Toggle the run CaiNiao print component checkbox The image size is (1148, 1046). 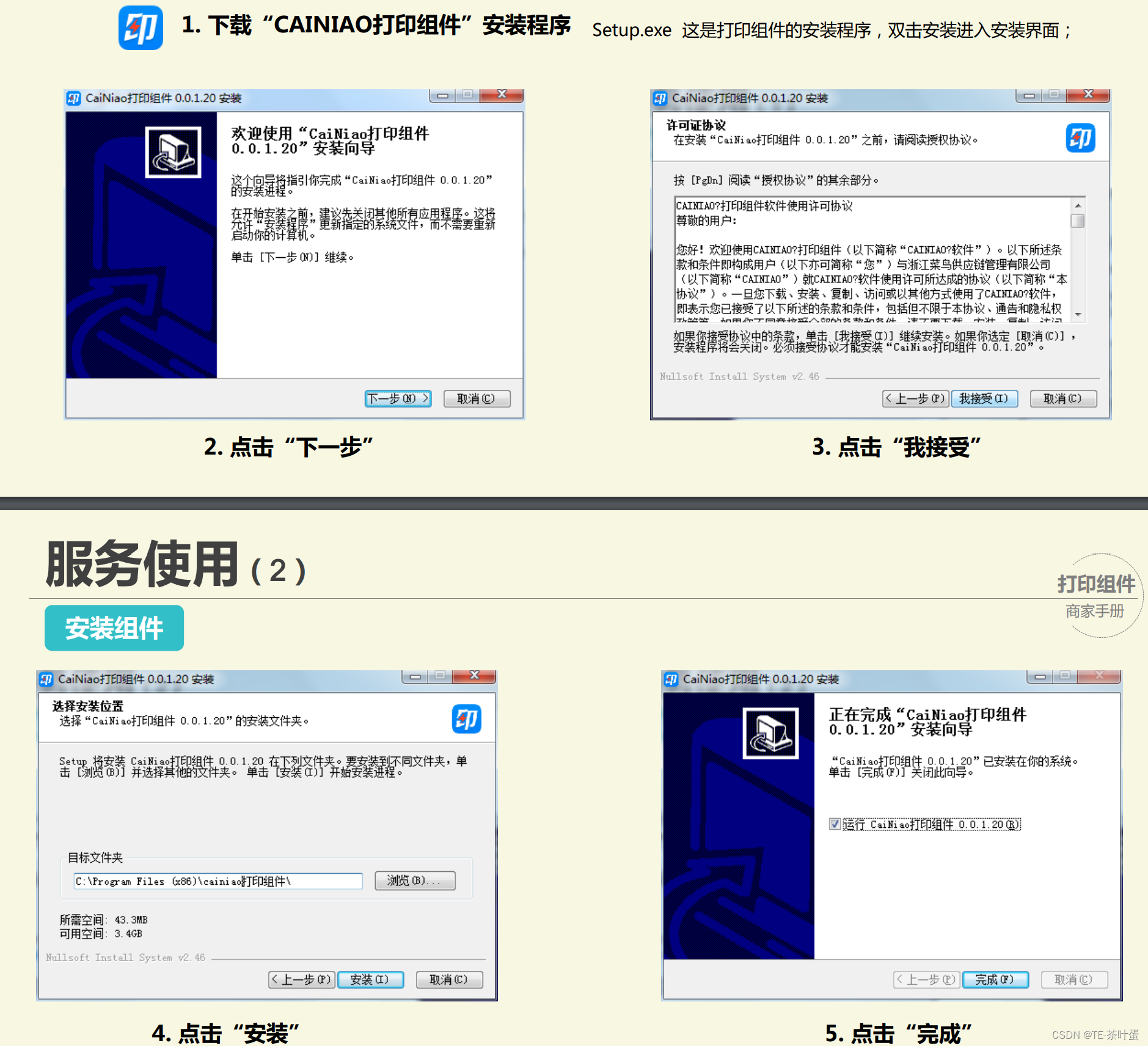(835, 824)
